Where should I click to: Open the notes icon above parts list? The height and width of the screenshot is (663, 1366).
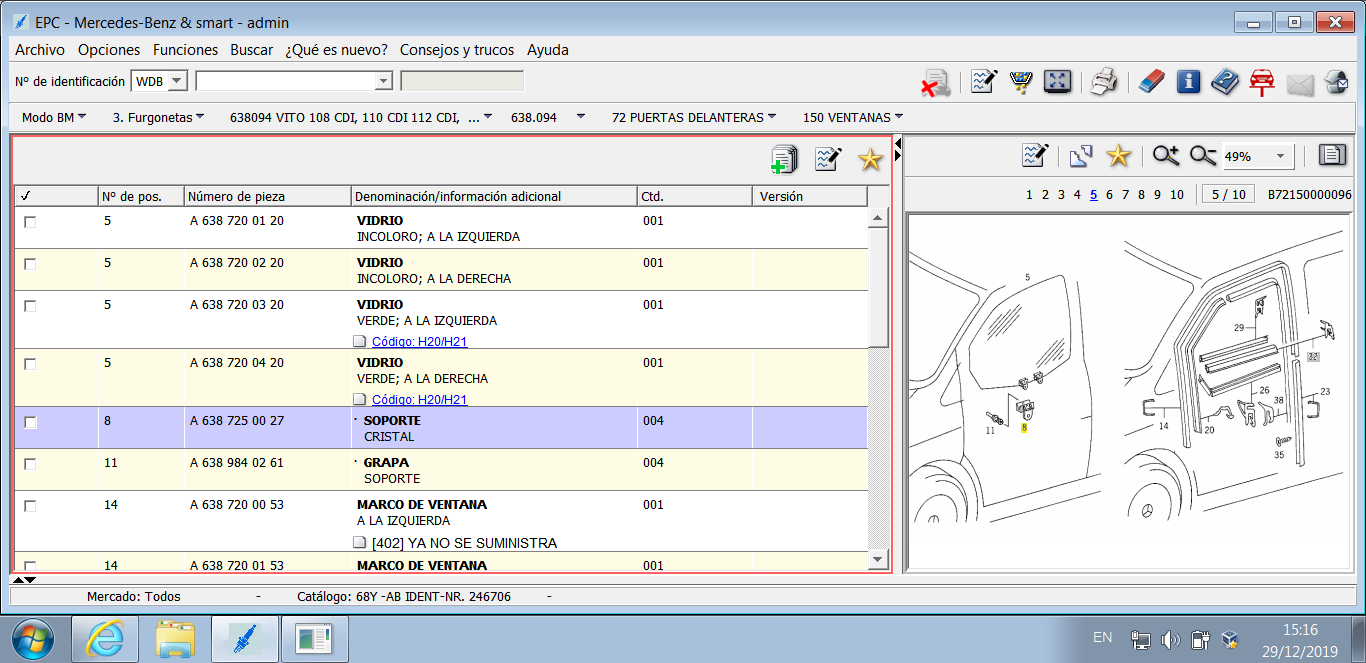[828, 159]
